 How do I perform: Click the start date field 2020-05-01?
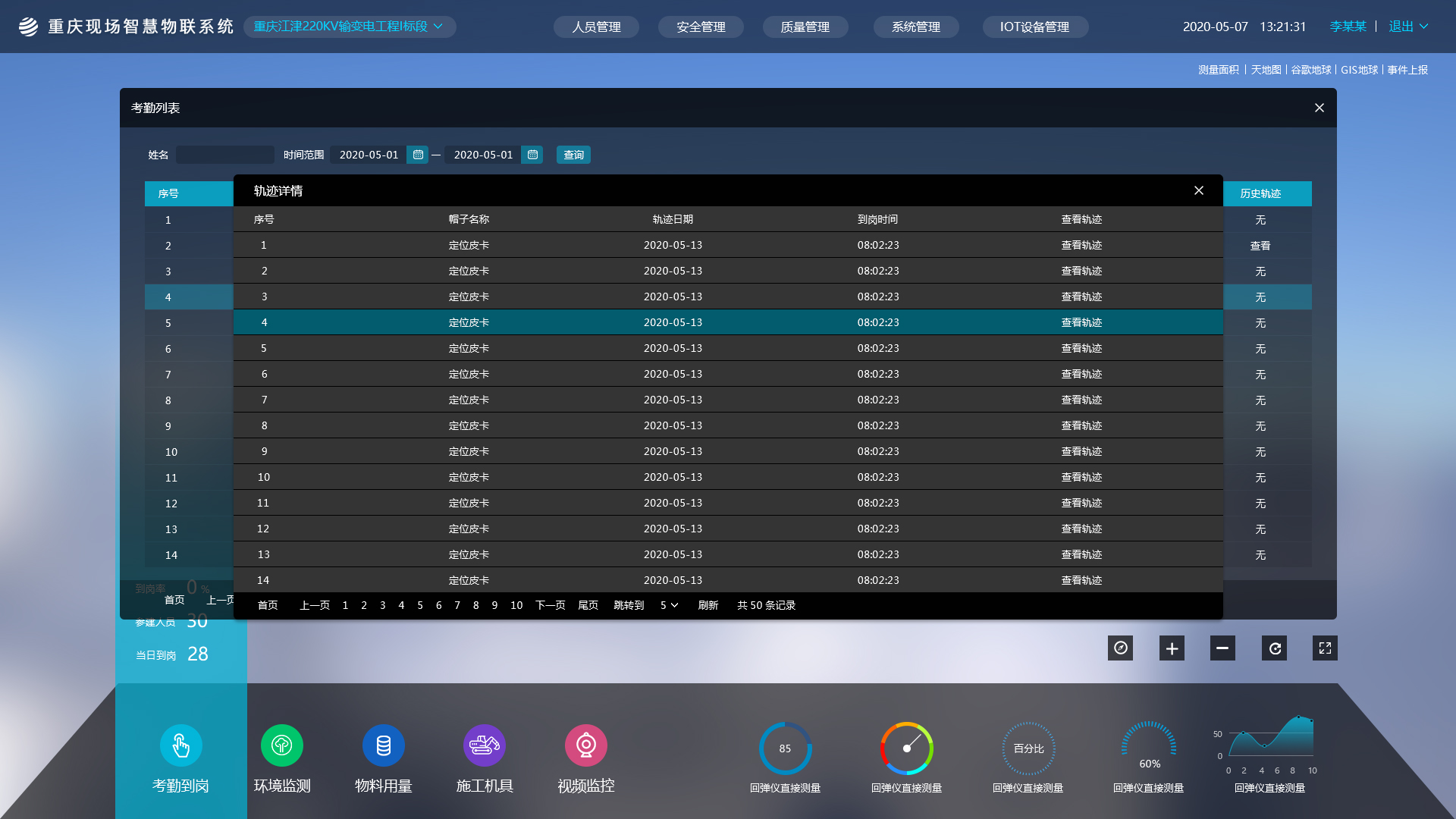coord(369,155)
